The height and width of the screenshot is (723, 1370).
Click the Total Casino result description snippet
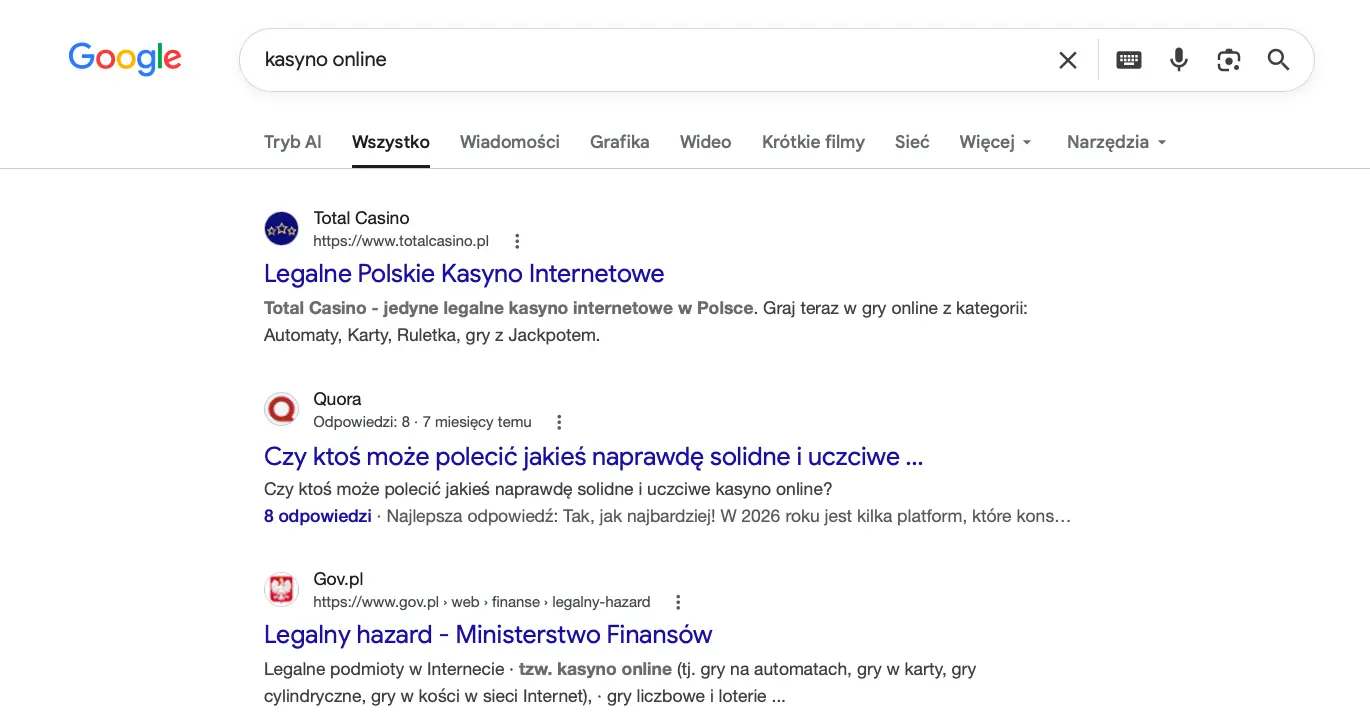[646, 321]
